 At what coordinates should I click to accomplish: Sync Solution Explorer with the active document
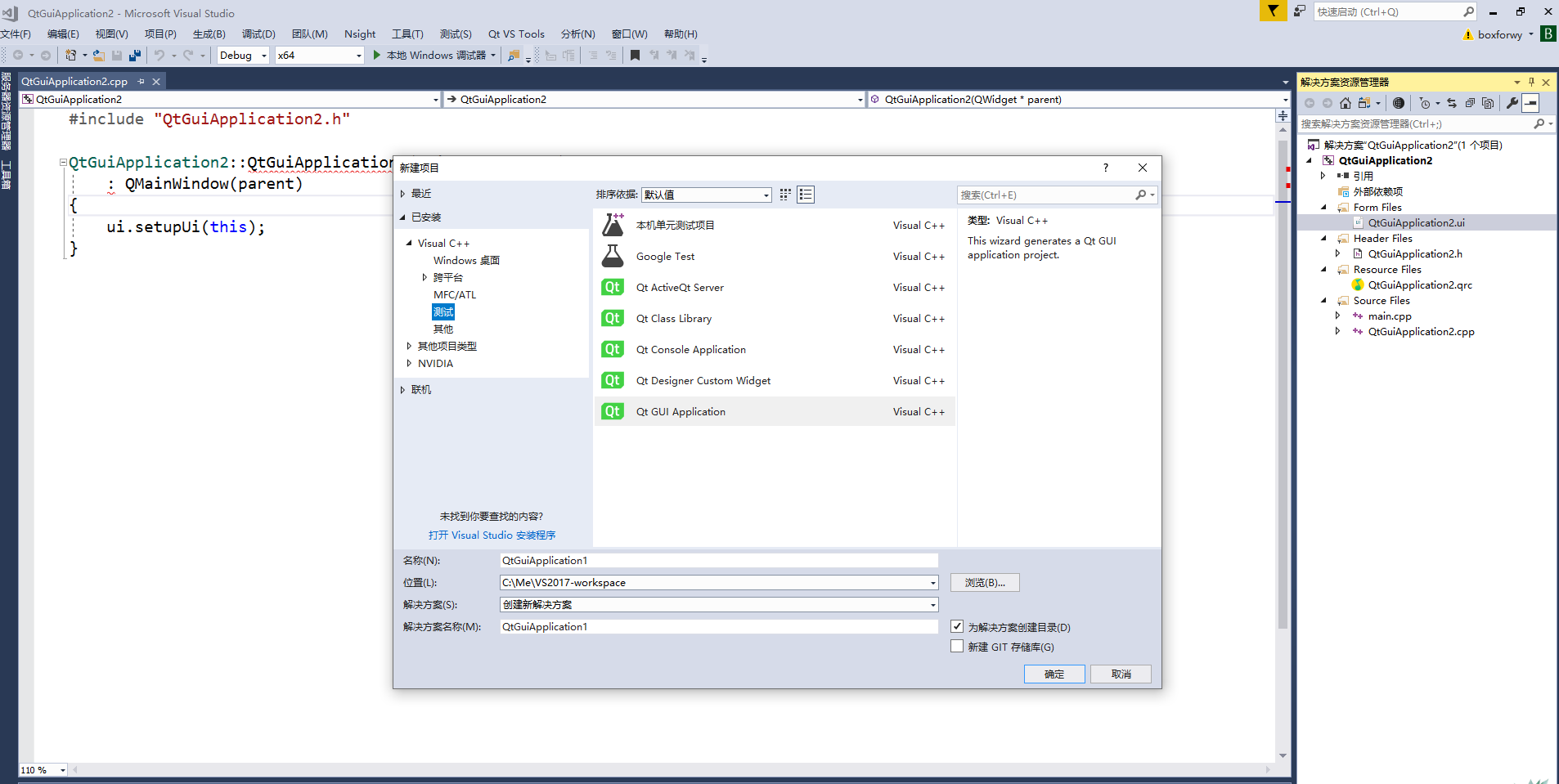1452,104
